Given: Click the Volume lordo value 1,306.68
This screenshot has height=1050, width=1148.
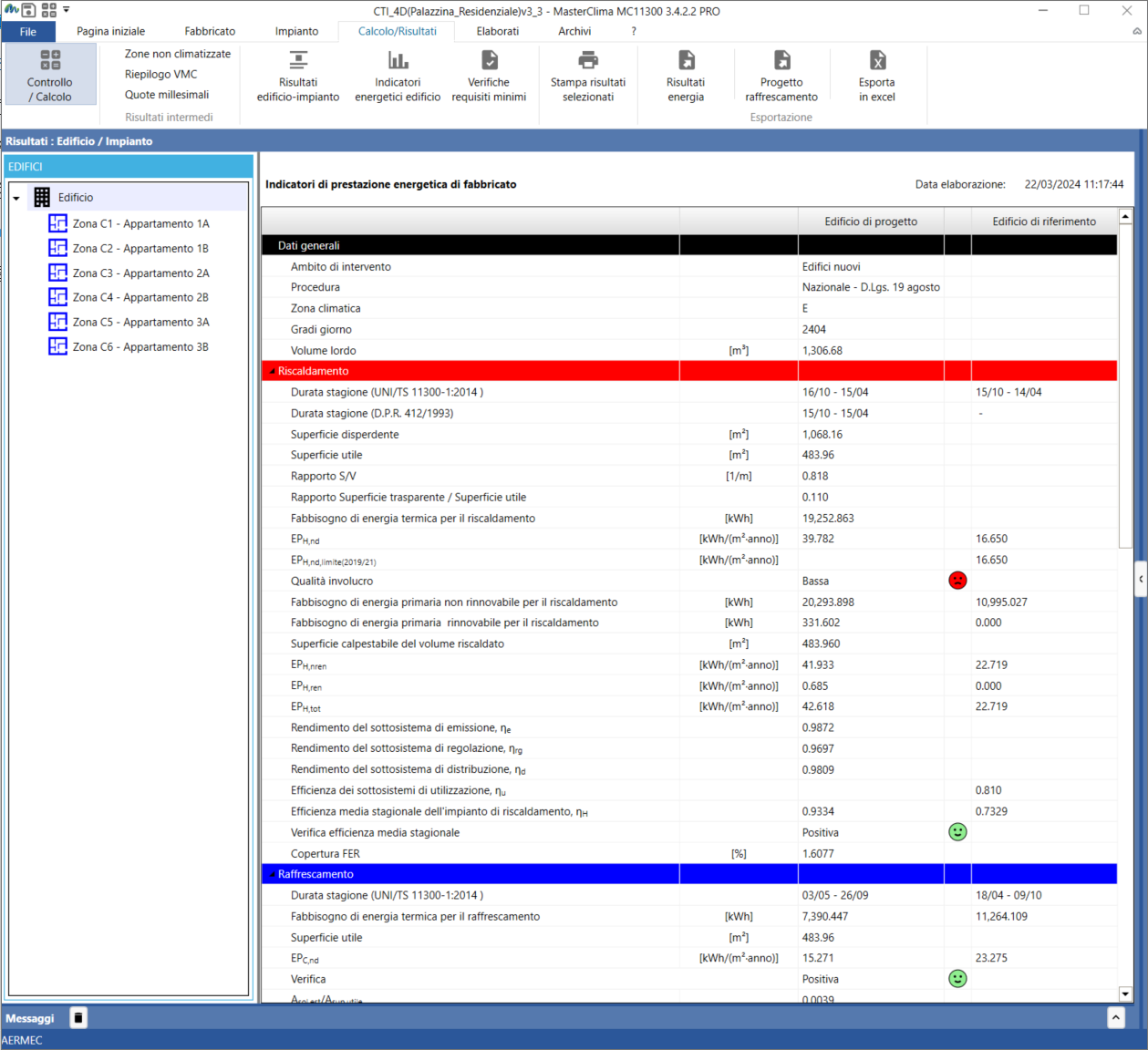Looking at the screenshot, I should (x=822, y=350).
